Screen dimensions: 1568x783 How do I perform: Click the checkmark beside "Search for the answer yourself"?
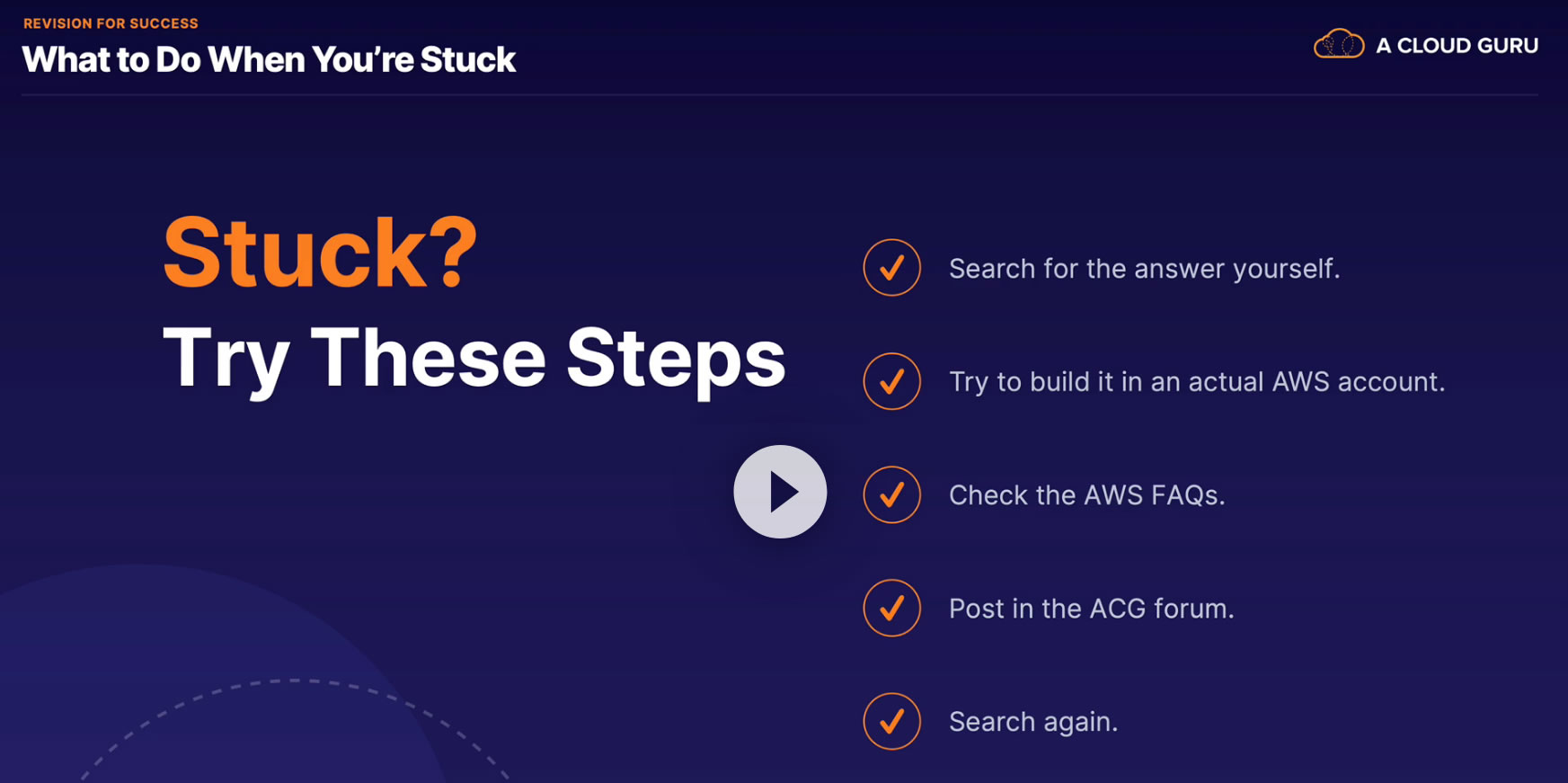[891, 268]
